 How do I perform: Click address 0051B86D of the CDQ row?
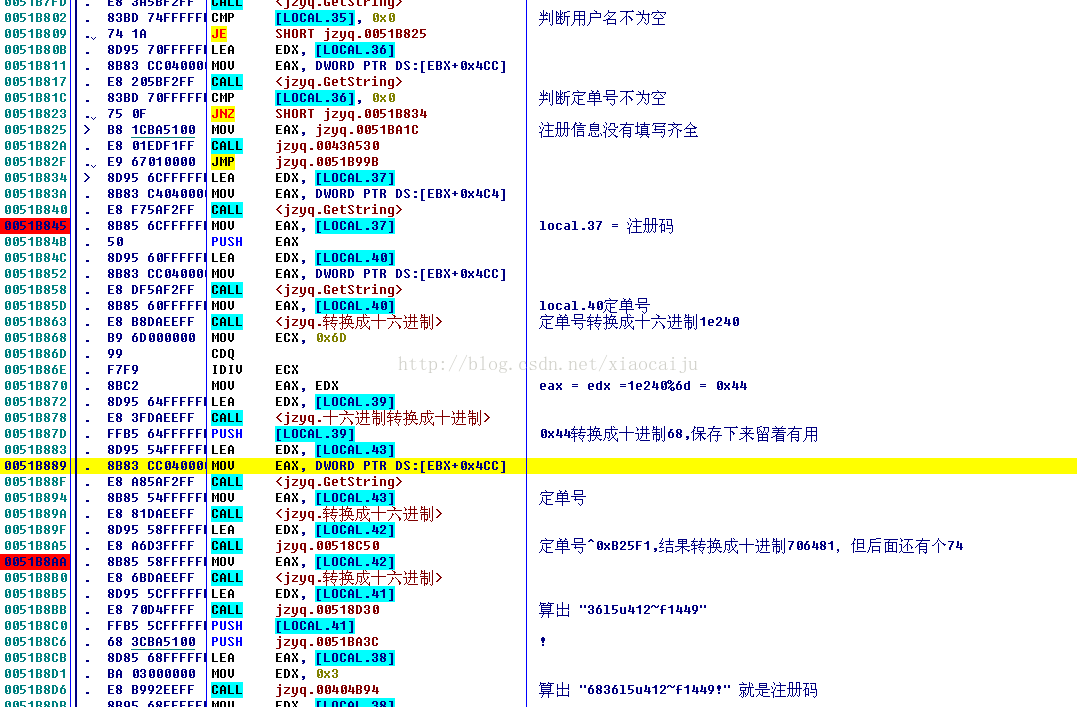tap(36, 353)
